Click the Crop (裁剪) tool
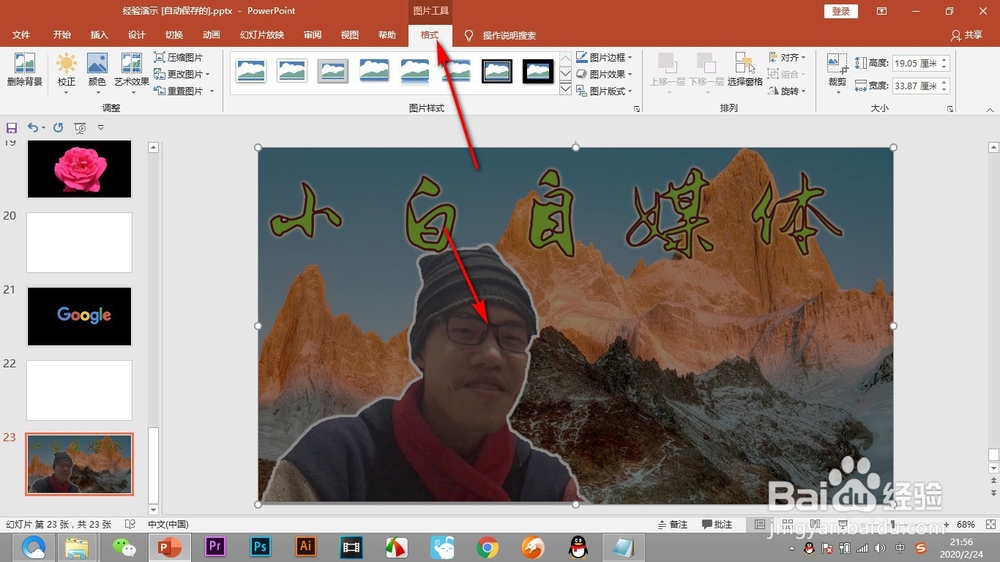The image size is (1000, 562). [x=837, y=71]
